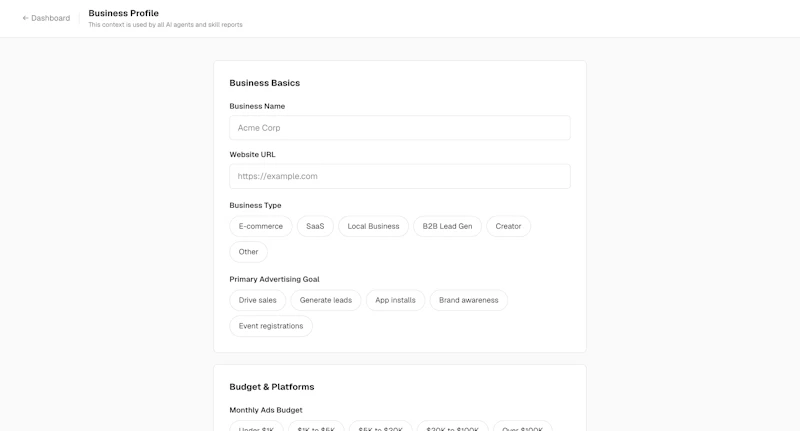Click the Primary Advertising Goal label
Viewport: 800px width, 431px height.
(x=274, y=279)
